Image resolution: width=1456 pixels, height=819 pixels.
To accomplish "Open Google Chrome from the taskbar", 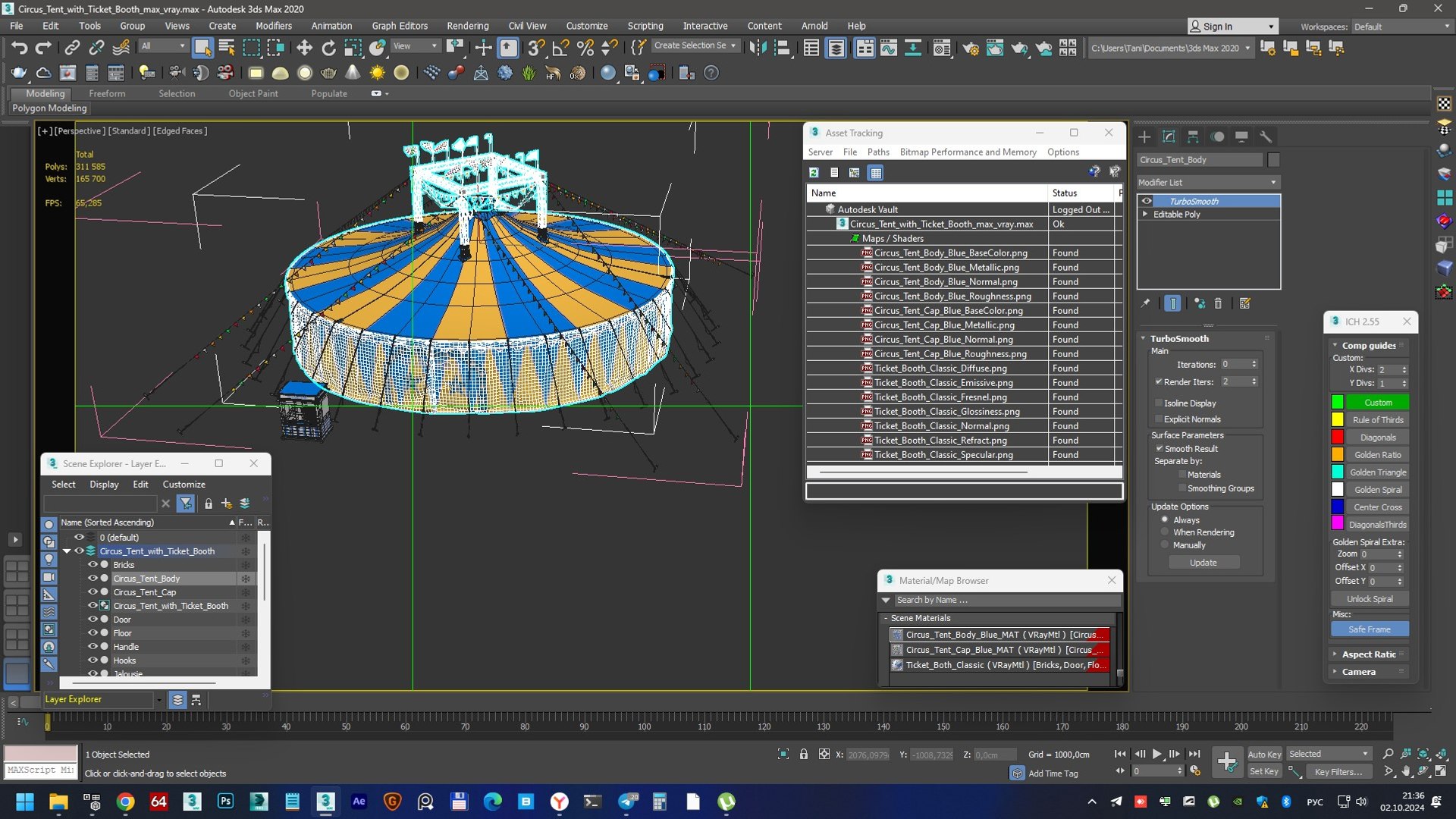I will [125, 802].
